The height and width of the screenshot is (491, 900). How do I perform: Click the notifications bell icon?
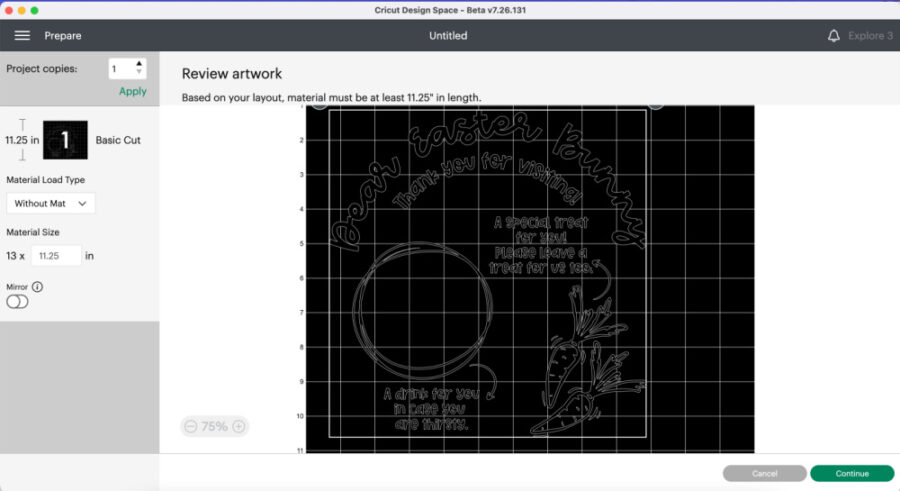coord(834,35)
